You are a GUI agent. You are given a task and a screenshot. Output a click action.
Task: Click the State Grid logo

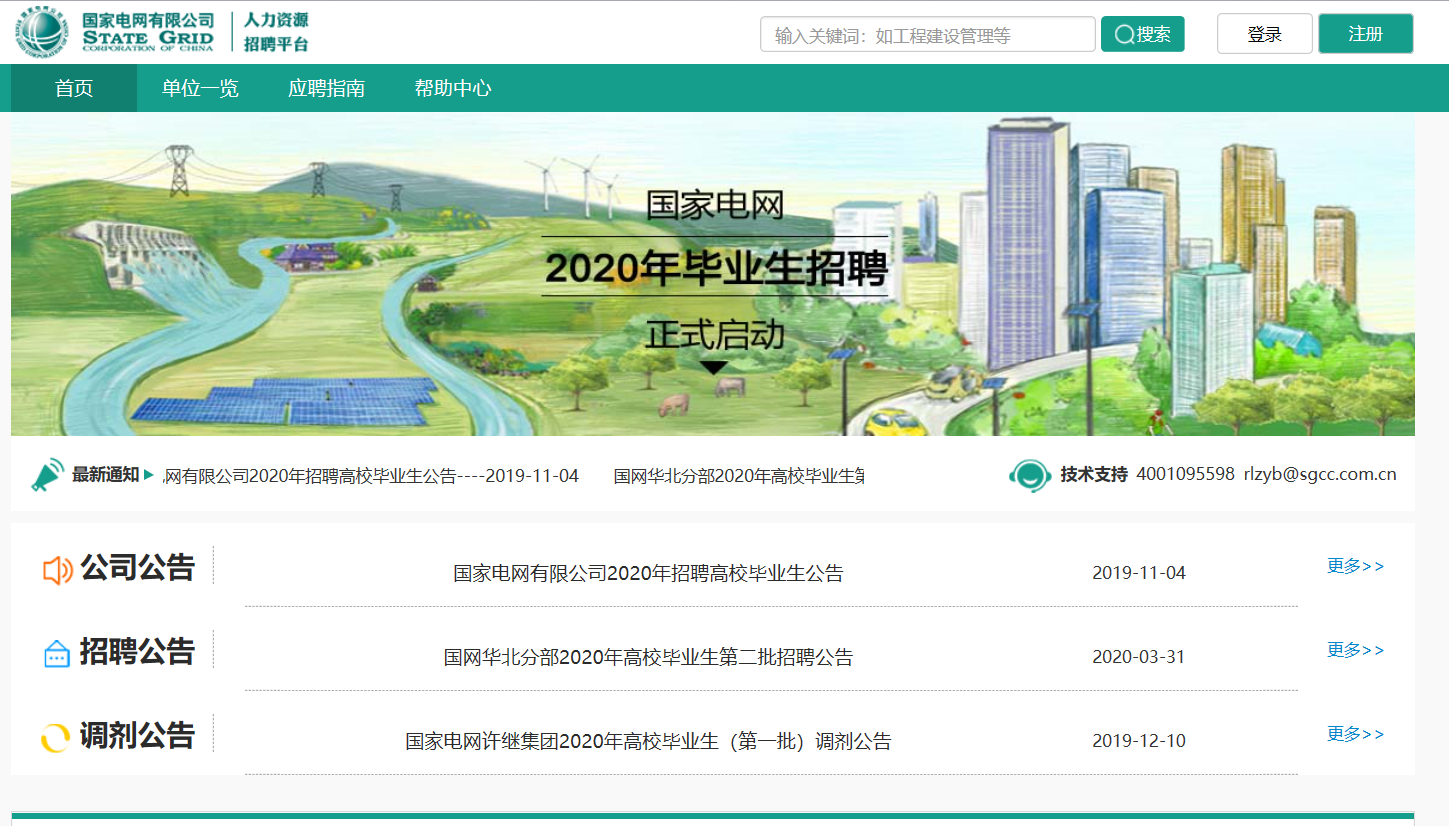point(116,32)
